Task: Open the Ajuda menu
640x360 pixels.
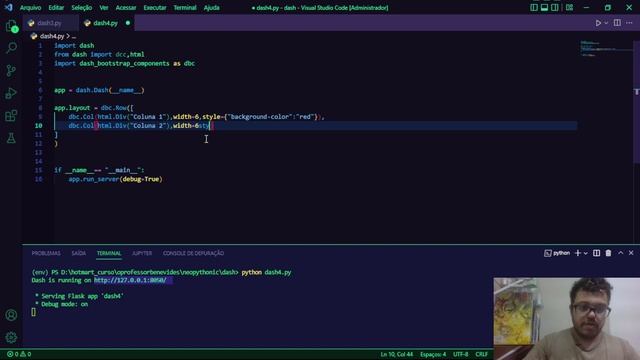Action: [x=211, y=8]
